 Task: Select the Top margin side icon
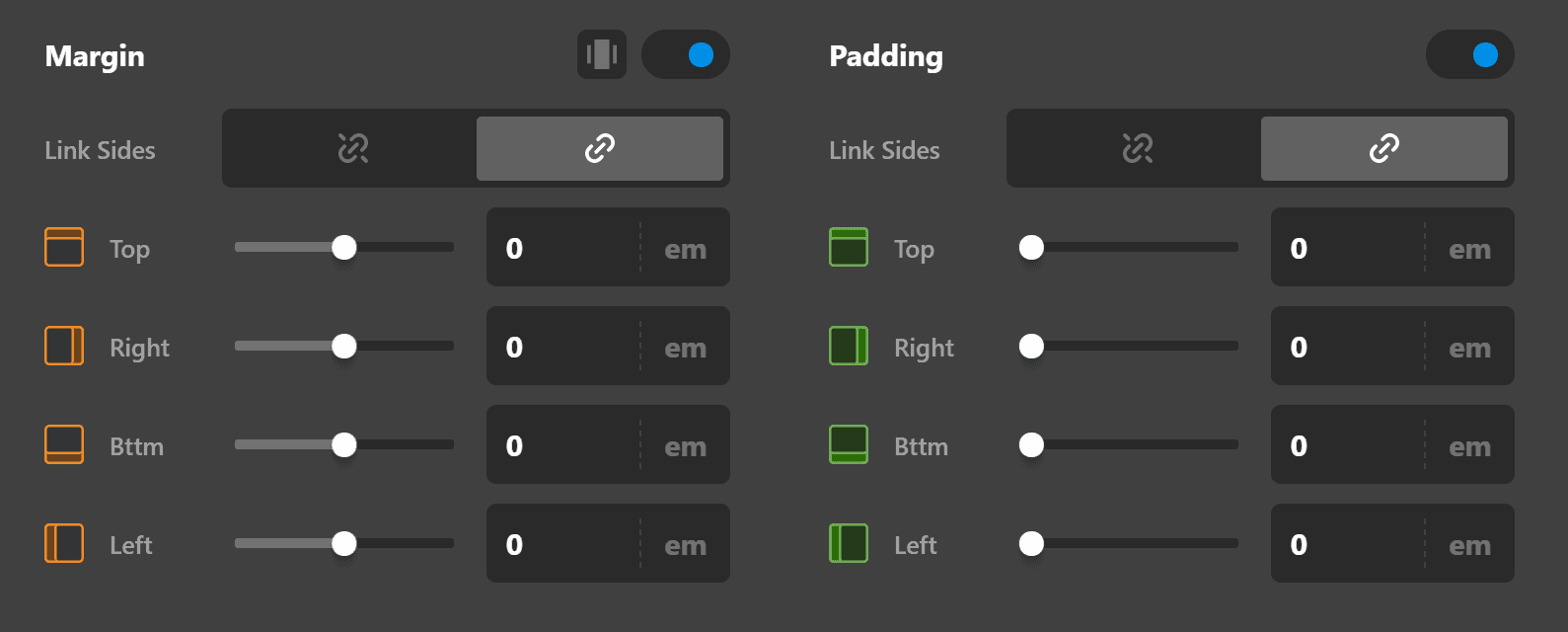click(x=63, y=248)
